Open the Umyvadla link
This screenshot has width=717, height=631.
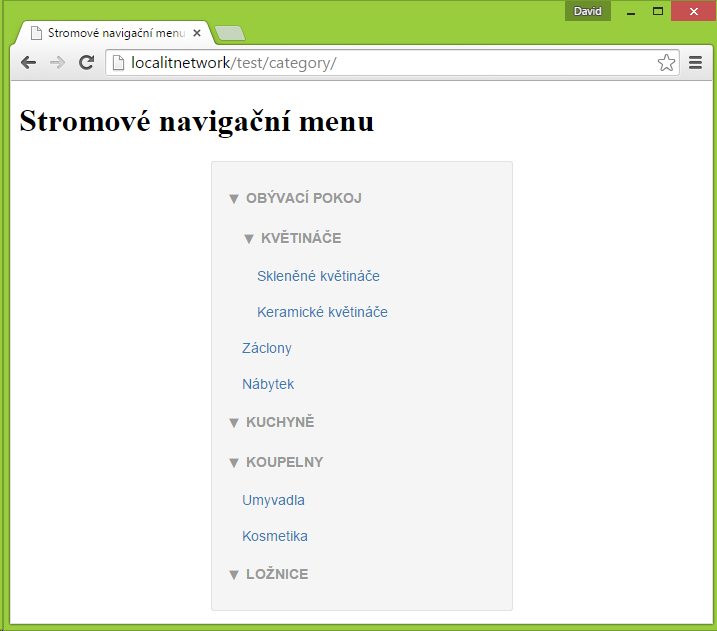(273, 500)
